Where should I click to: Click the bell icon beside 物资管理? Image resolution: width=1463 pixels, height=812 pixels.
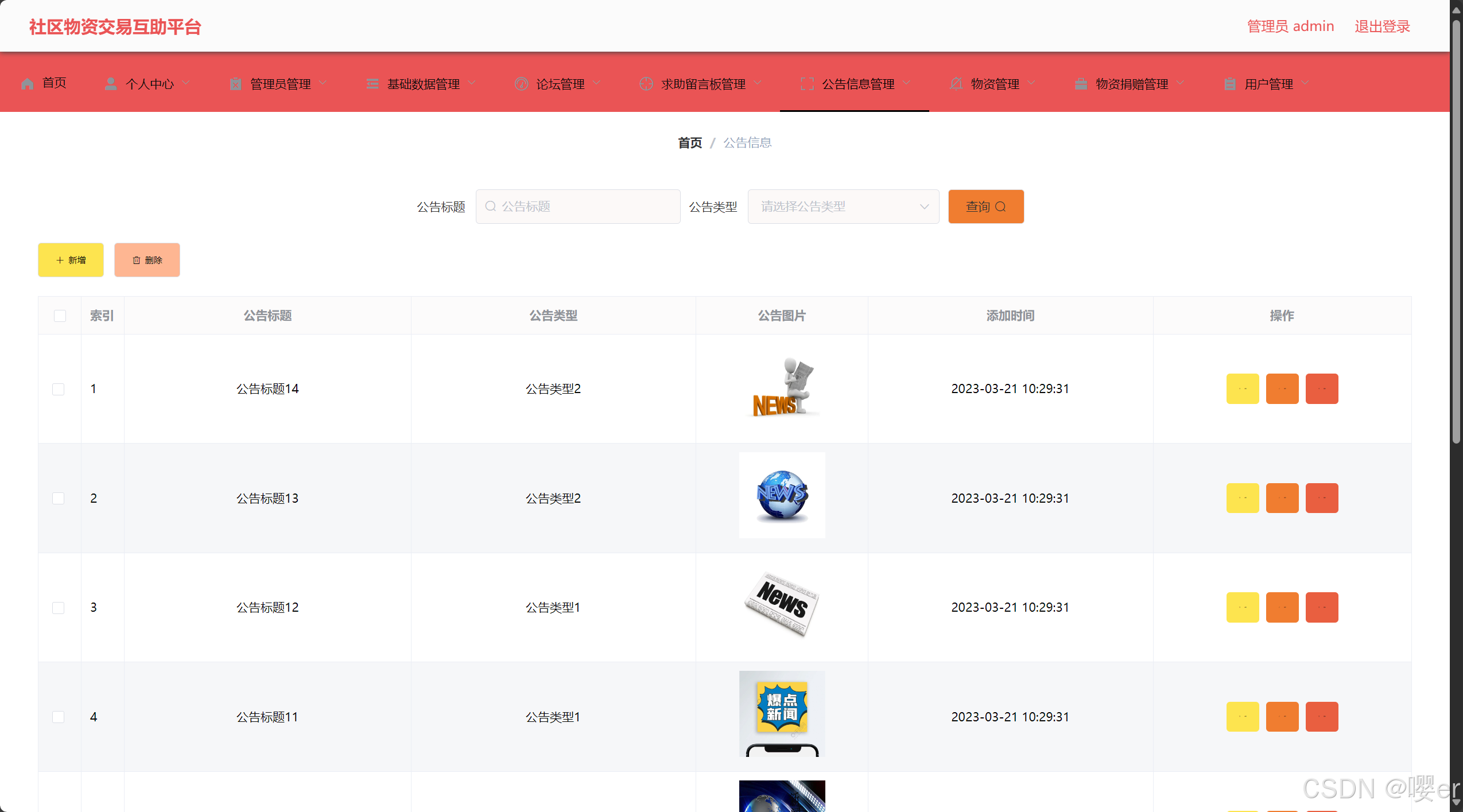(956, 84)
